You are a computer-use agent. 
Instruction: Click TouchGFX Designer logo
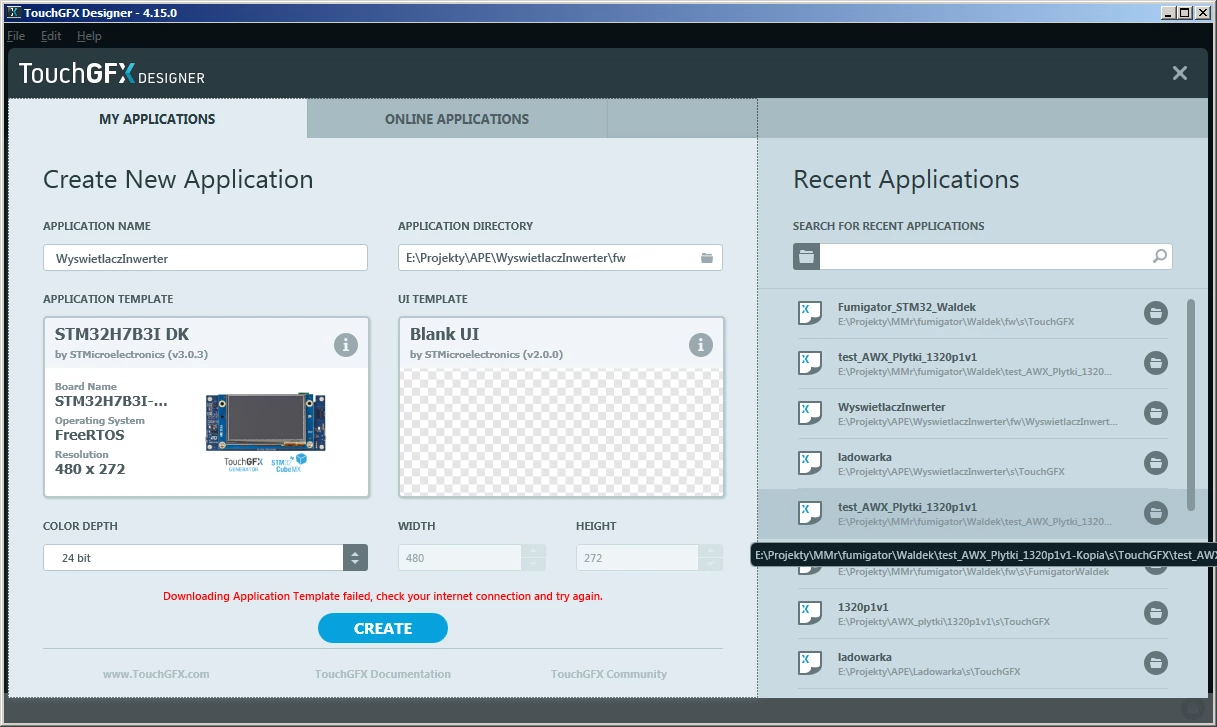coord(112,74)
